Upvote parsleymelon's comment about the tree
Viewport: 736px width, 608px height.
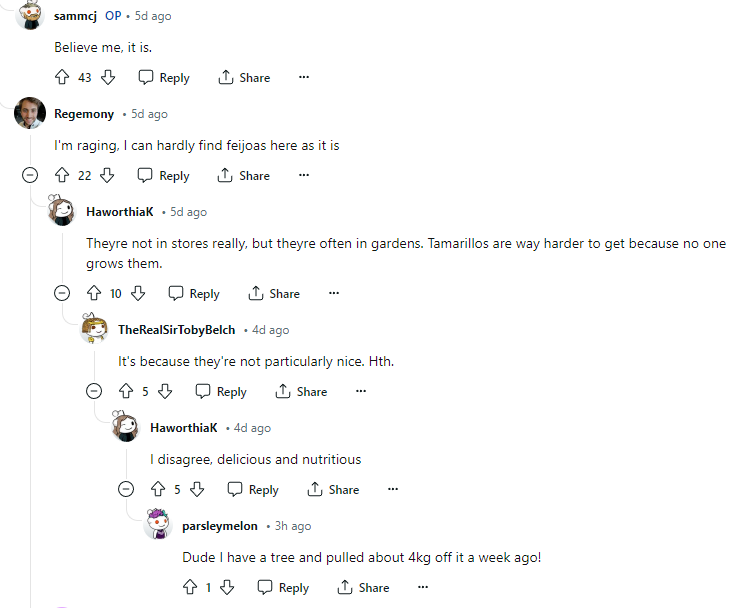(190, 587)
